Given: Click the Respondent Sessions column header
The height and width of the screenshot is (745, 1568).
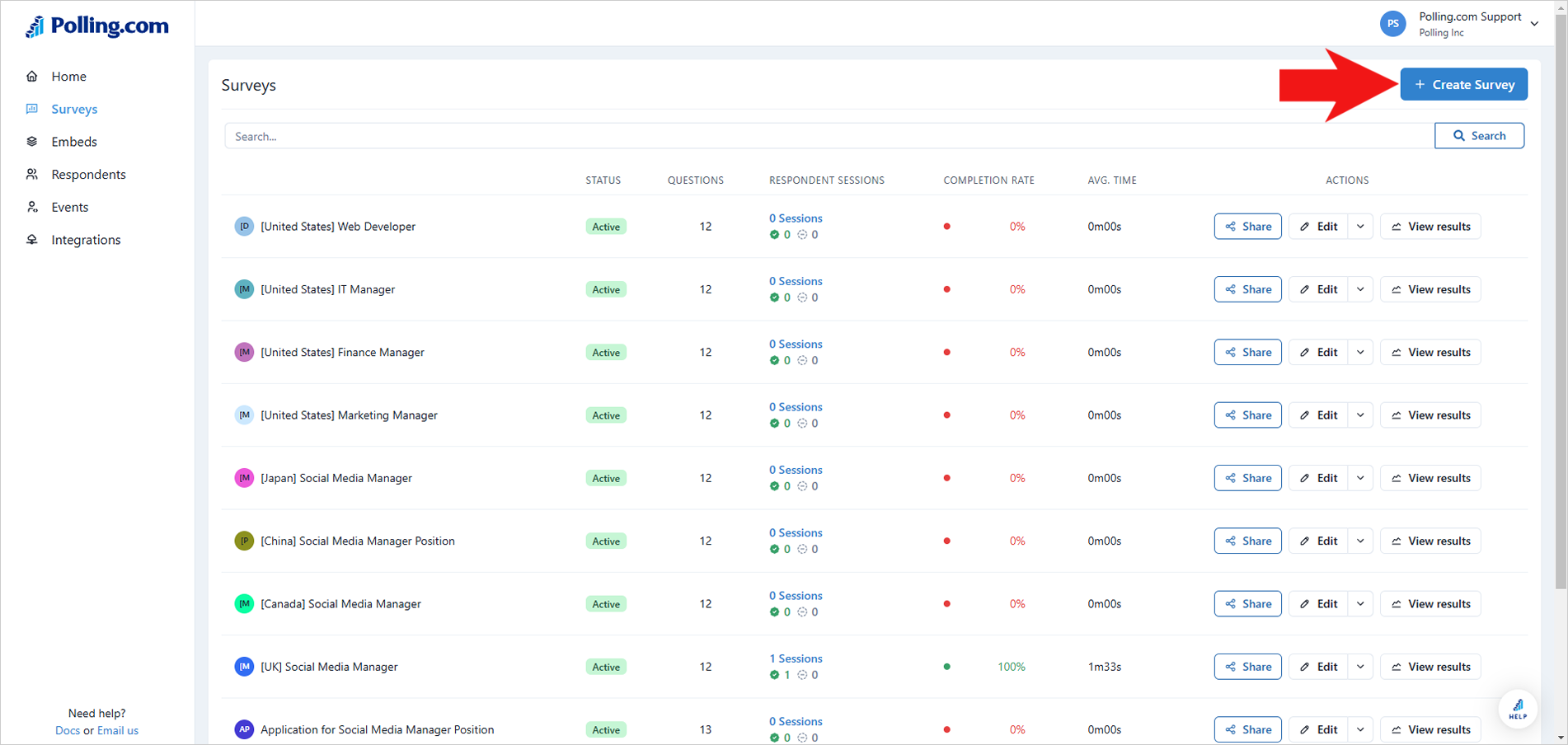Looking at the screenshot, I should [x=826, y=180].
